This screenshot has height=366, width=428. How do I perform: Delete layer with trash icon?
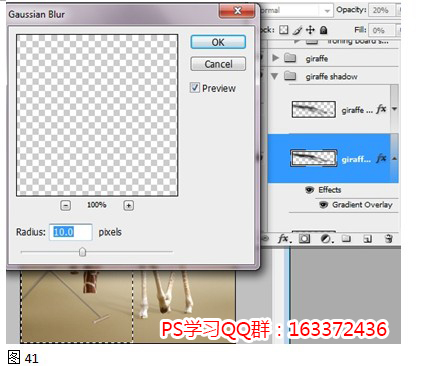point(388,238)
